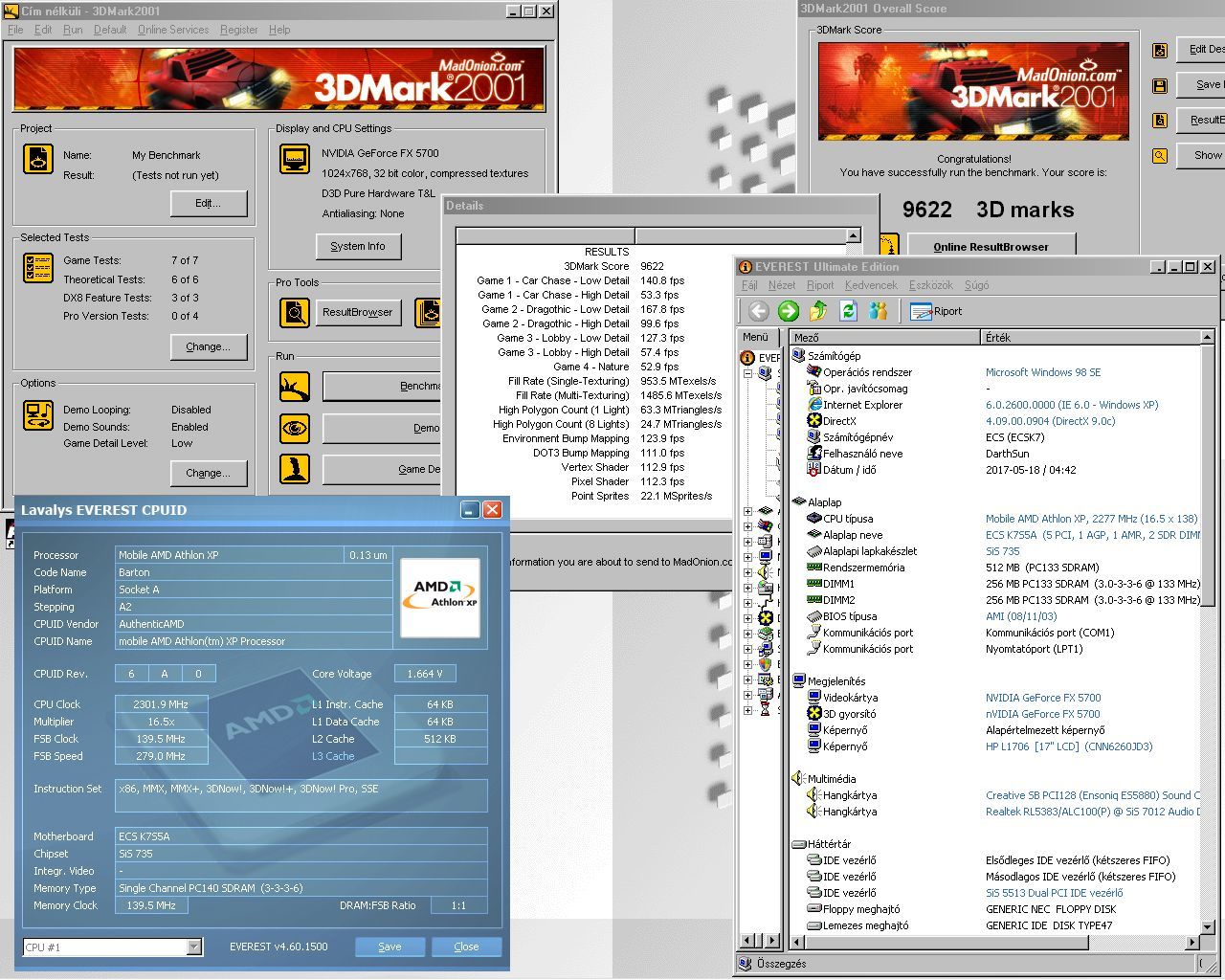Click the magnifier icon beside ResultBrowser
Image resolution: width=1225 pixels, height=980 pixels.
click(x=295, y=313)
